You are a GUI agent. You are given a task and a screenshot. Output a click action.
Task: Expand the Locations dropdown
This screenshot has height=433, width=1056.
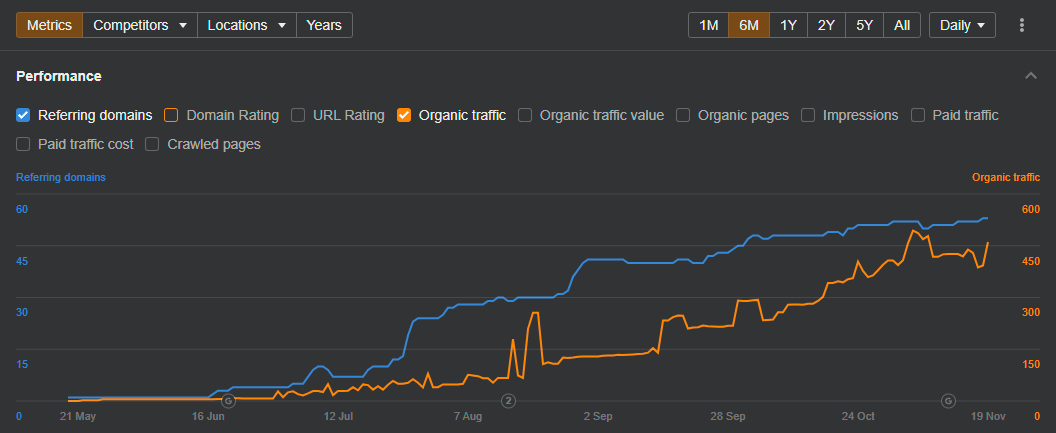pos(247,25)
